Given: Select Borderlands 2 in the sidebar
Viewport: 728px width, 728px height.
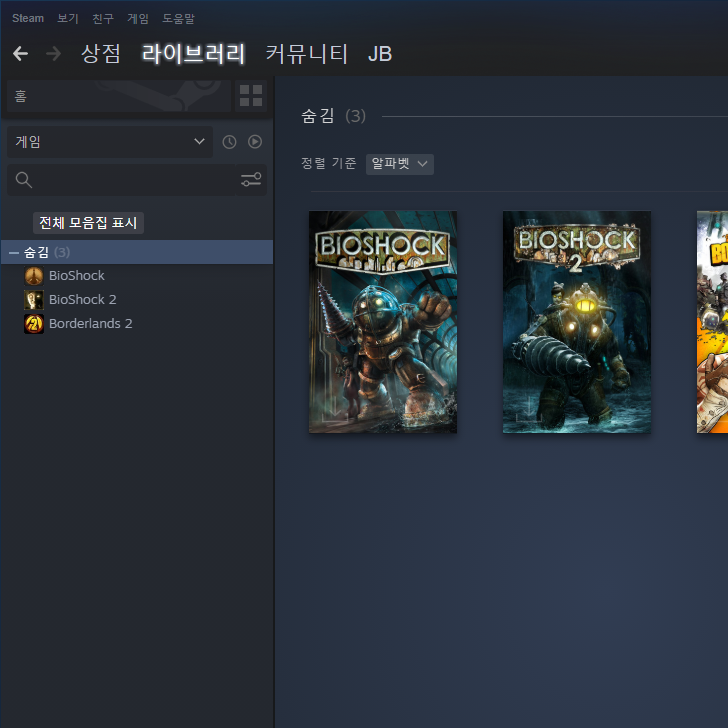Looking at the screenshot, I should coord(91,324).
